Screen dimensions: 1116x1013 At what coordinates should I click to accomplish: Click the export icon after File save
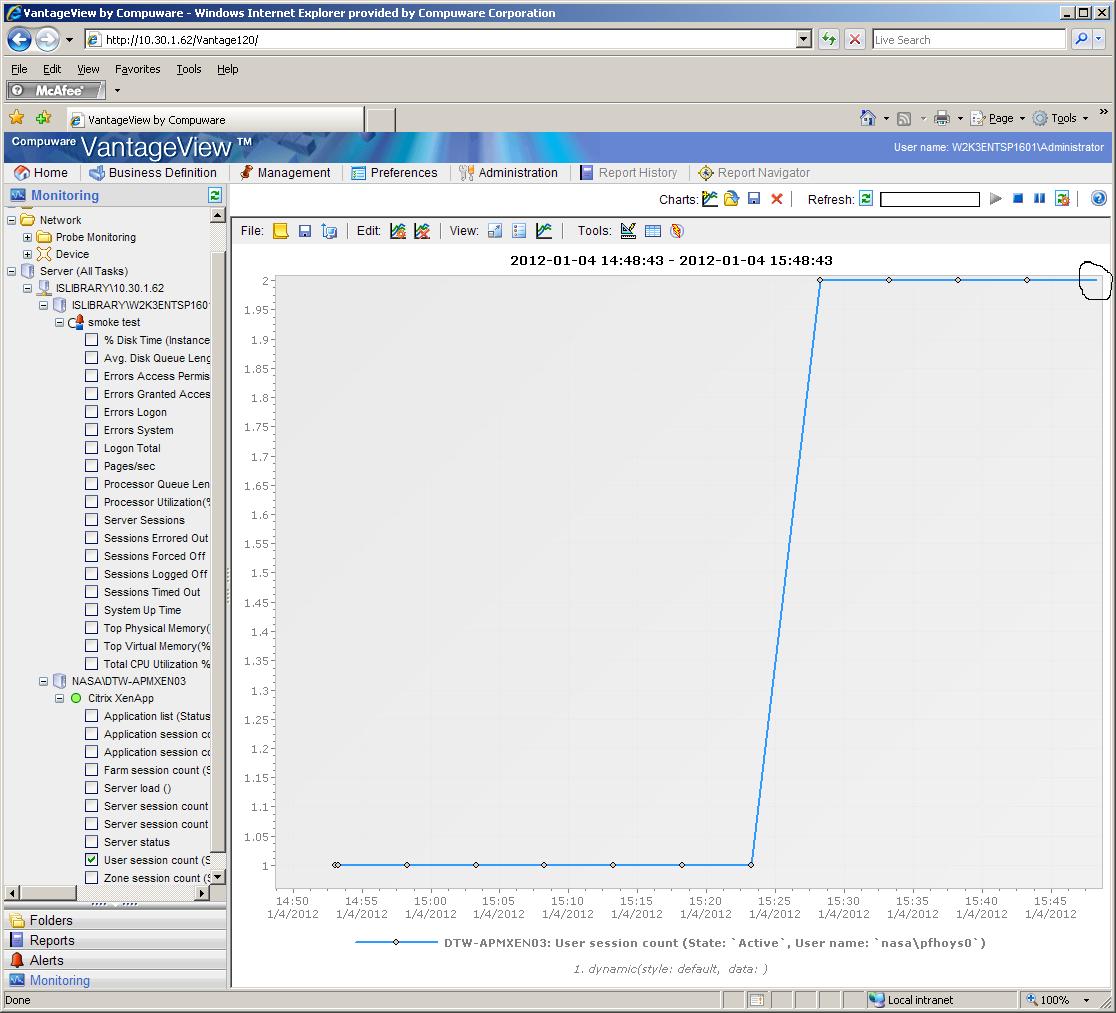click(x=329, y=231)
